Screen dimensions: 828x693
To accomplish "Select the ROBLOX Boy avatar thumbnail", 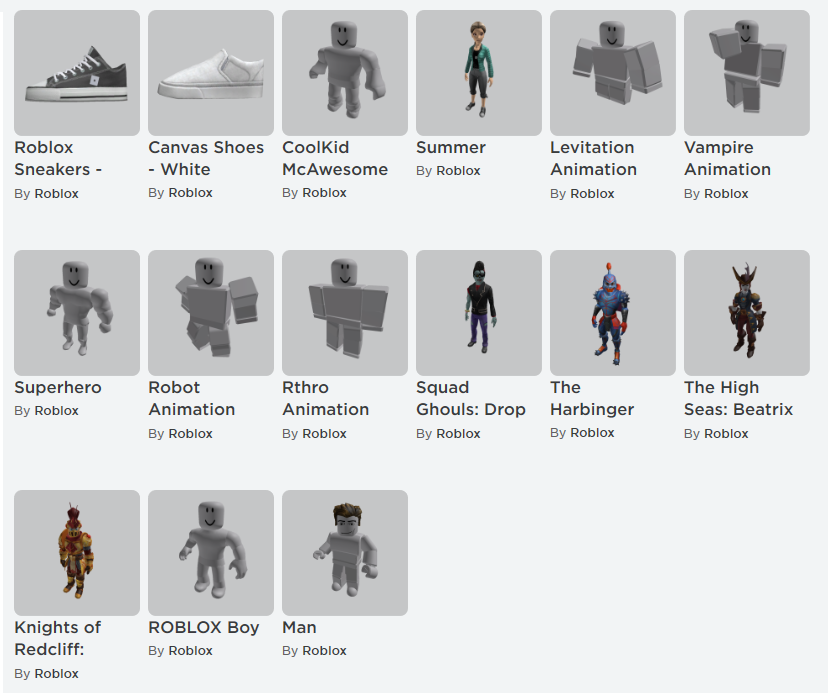I will click(211, 553).
